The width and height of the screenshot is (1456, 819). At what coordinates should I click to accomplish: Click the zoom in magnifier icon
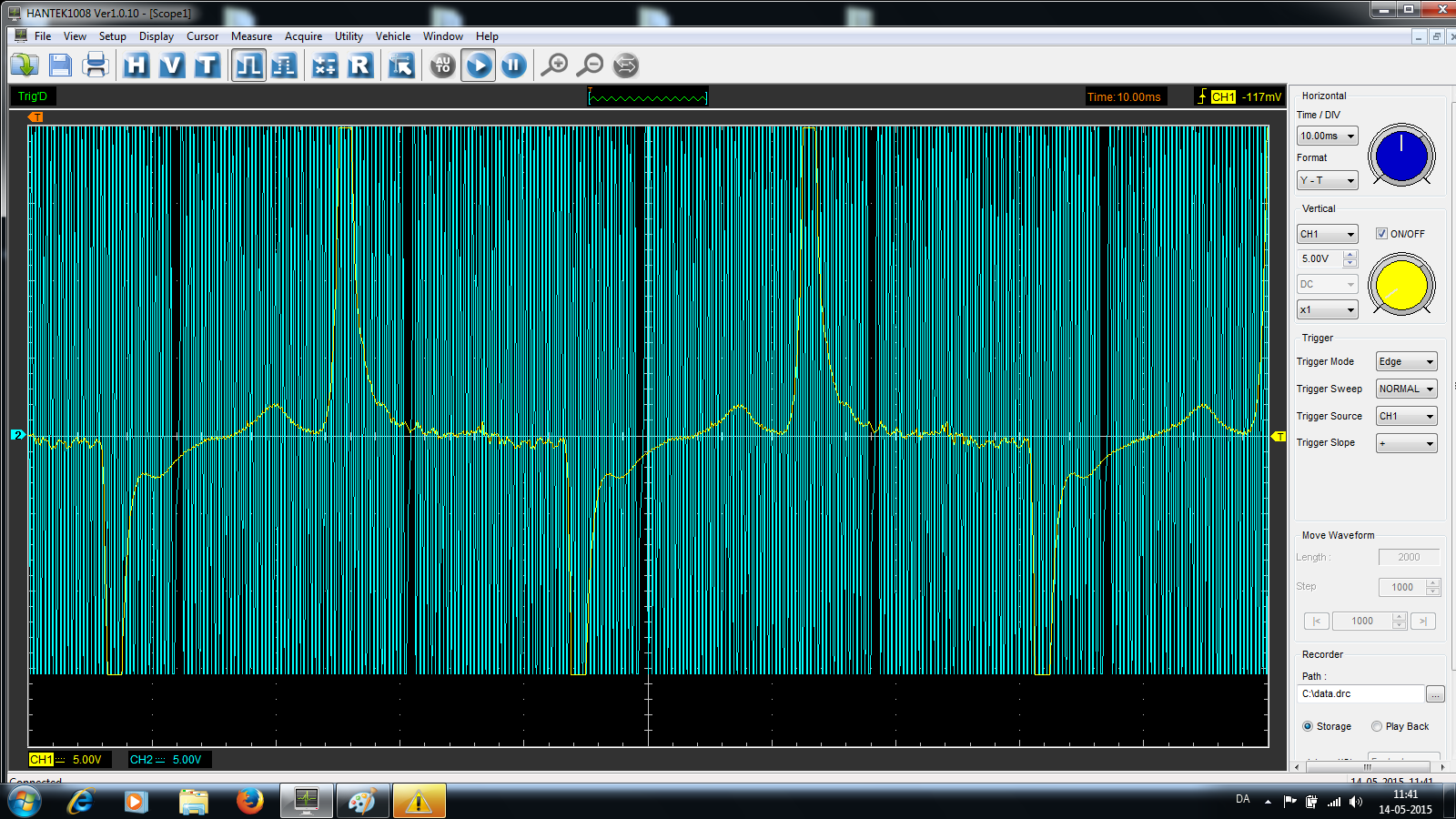(x=554, y=66)
